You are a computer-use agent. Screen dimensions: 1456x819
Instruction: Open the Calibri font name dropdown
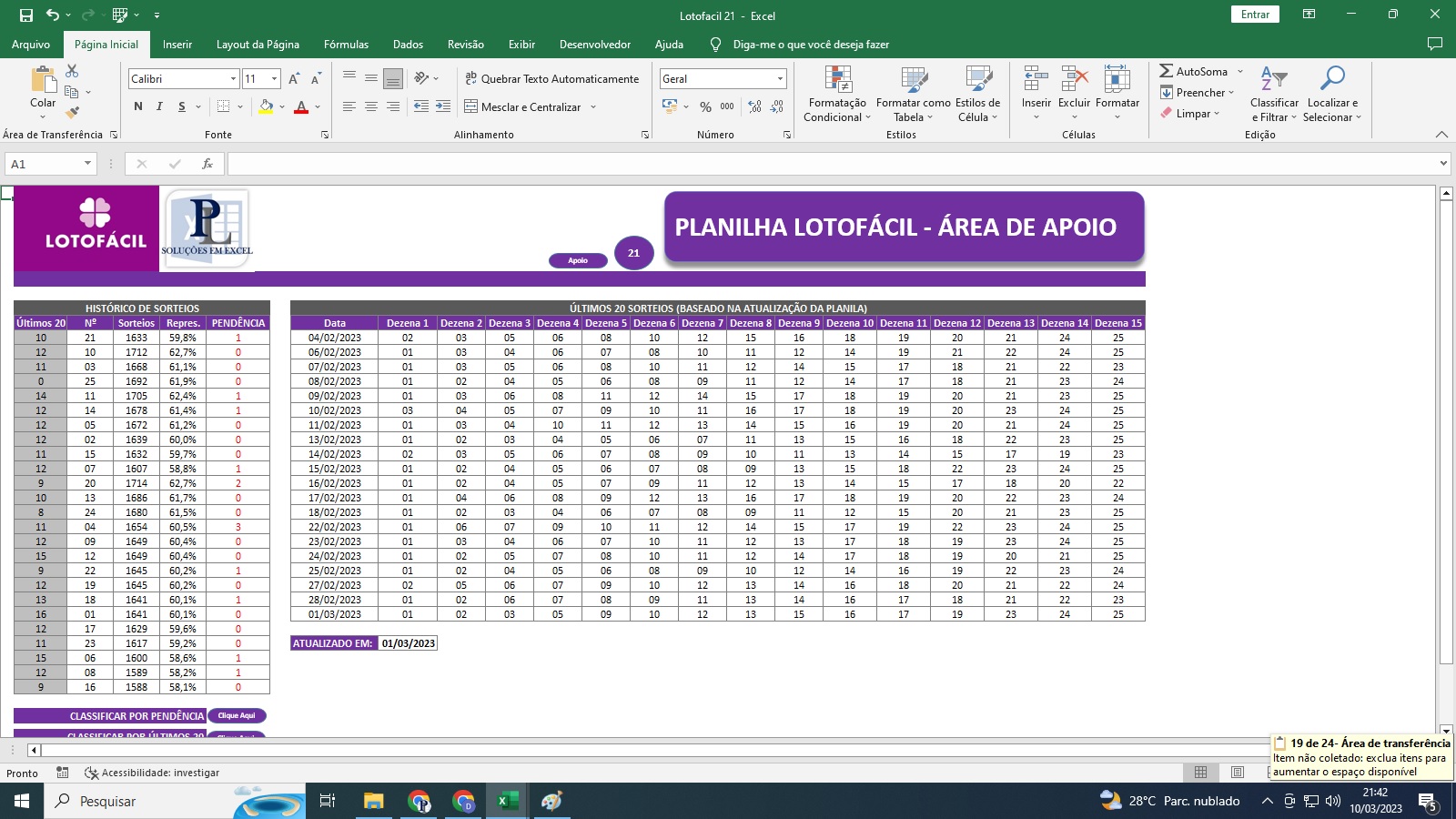click(x=233, y=79)
